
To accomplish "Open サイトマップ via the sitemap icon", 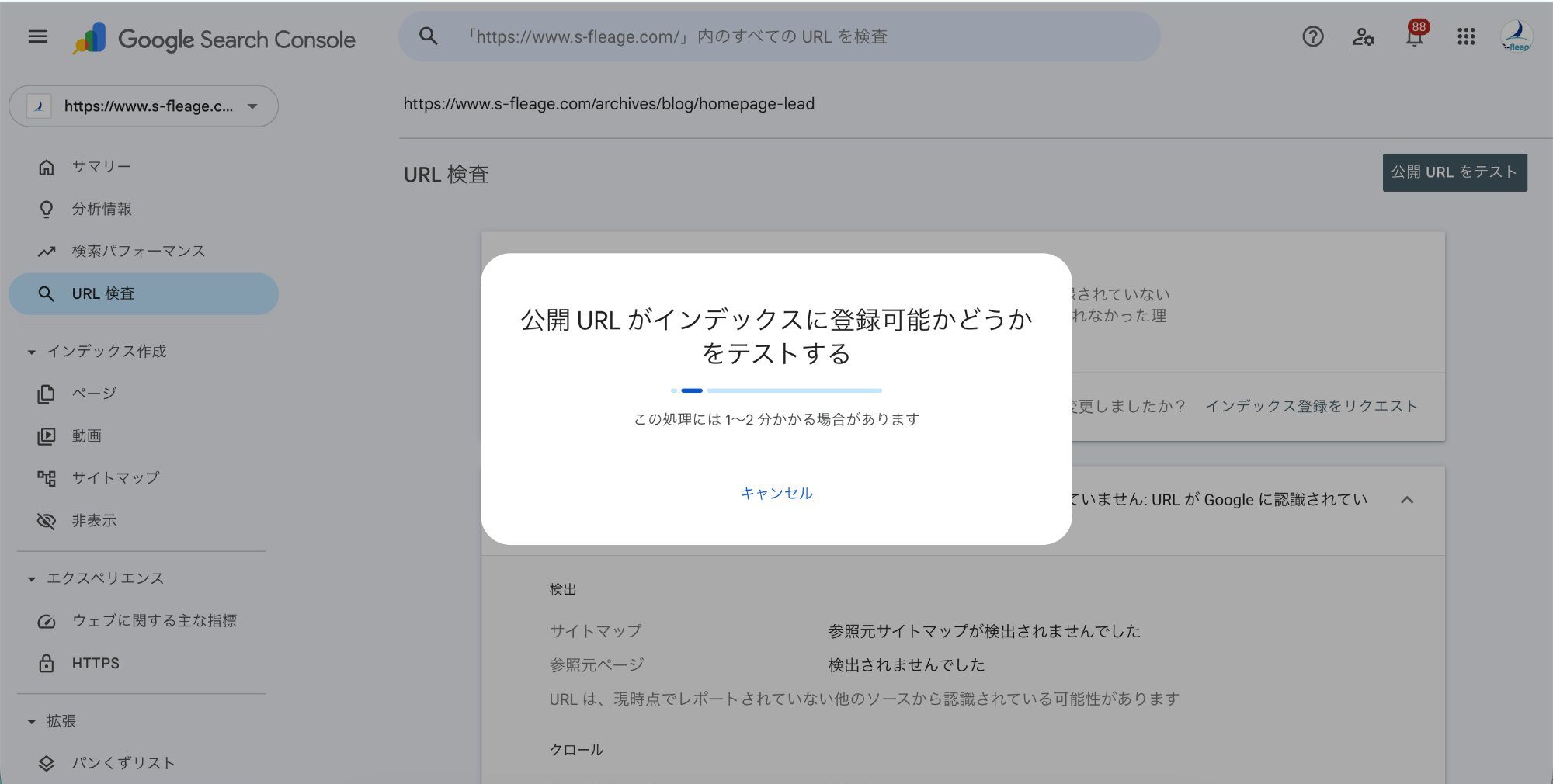I will tap(47, 477).
